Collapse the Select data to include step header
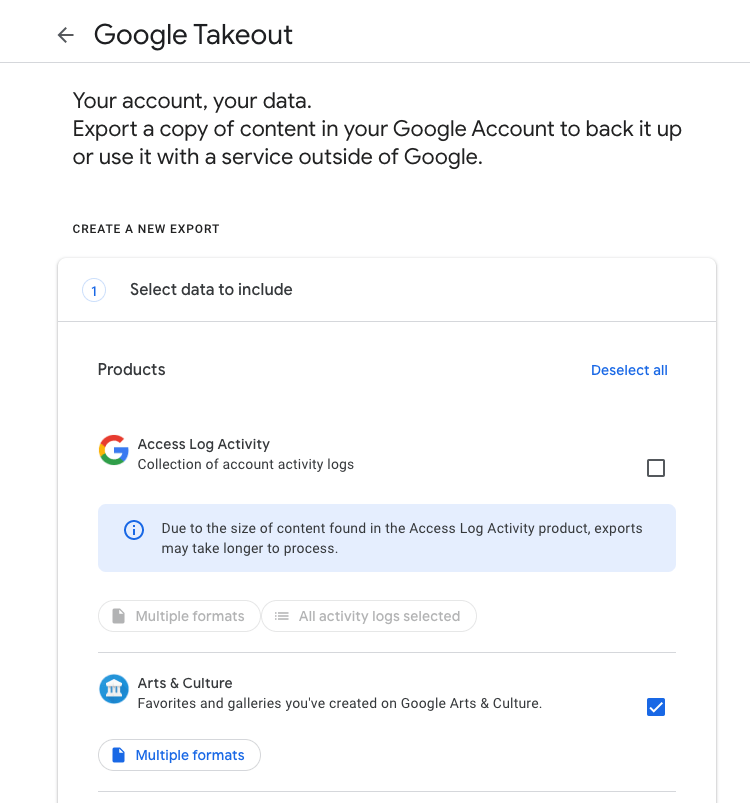Image resolution: width=750 pixels, height=803 pixels. [387, 290]
